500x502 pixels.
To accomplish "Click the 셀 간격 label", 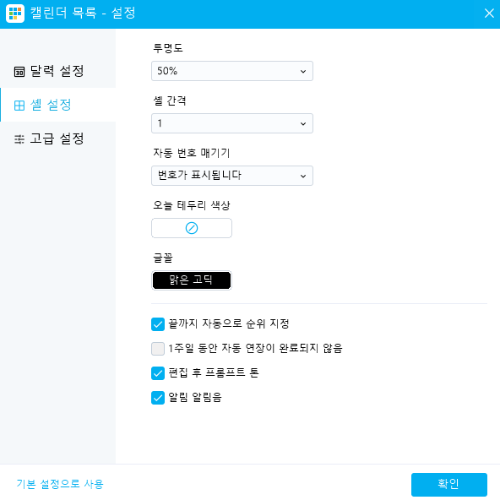I will pyautogui.click(x=170, y=101).
